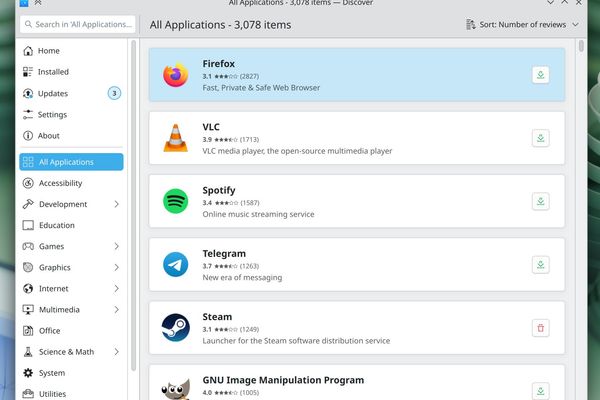This screenshot has height=400, width=600.
Task: Open the Sort: Number of reviews dropdown
Action: (x=522, y=24)
